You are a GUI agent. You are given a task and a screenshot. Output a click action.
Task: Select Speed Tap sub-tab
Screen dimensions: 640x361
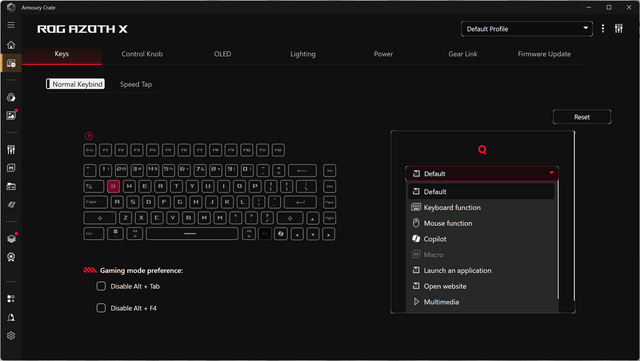tap(136, 84)
